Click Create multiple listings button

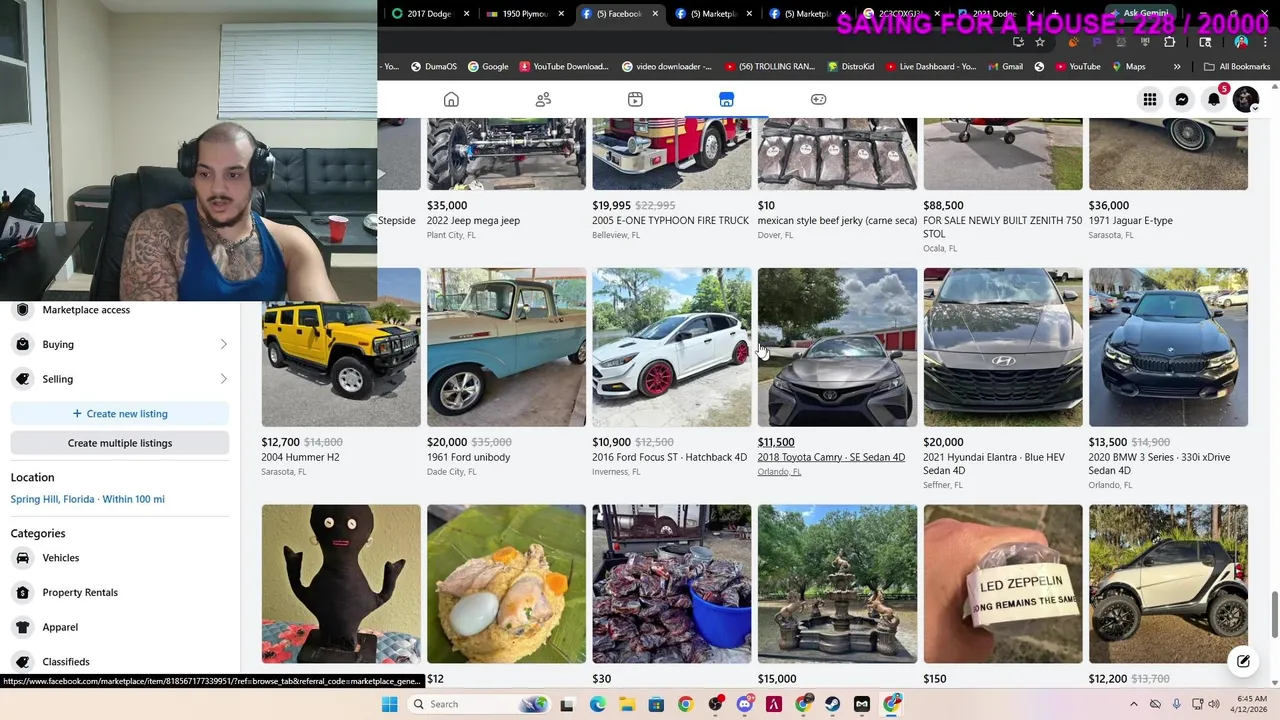[x=120, y=443]
